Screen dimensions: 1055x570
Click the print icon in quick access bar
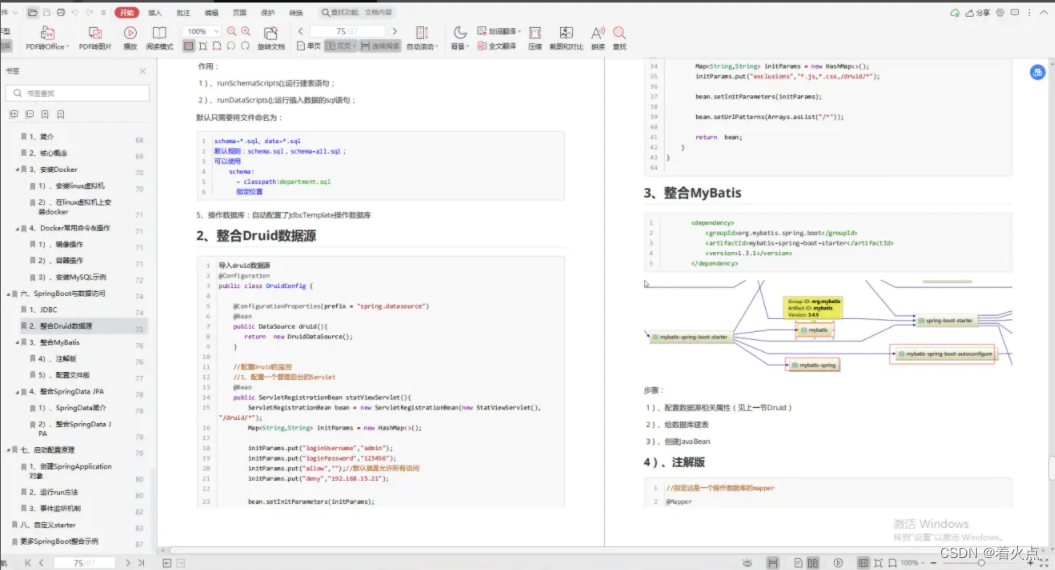point(61,13)
